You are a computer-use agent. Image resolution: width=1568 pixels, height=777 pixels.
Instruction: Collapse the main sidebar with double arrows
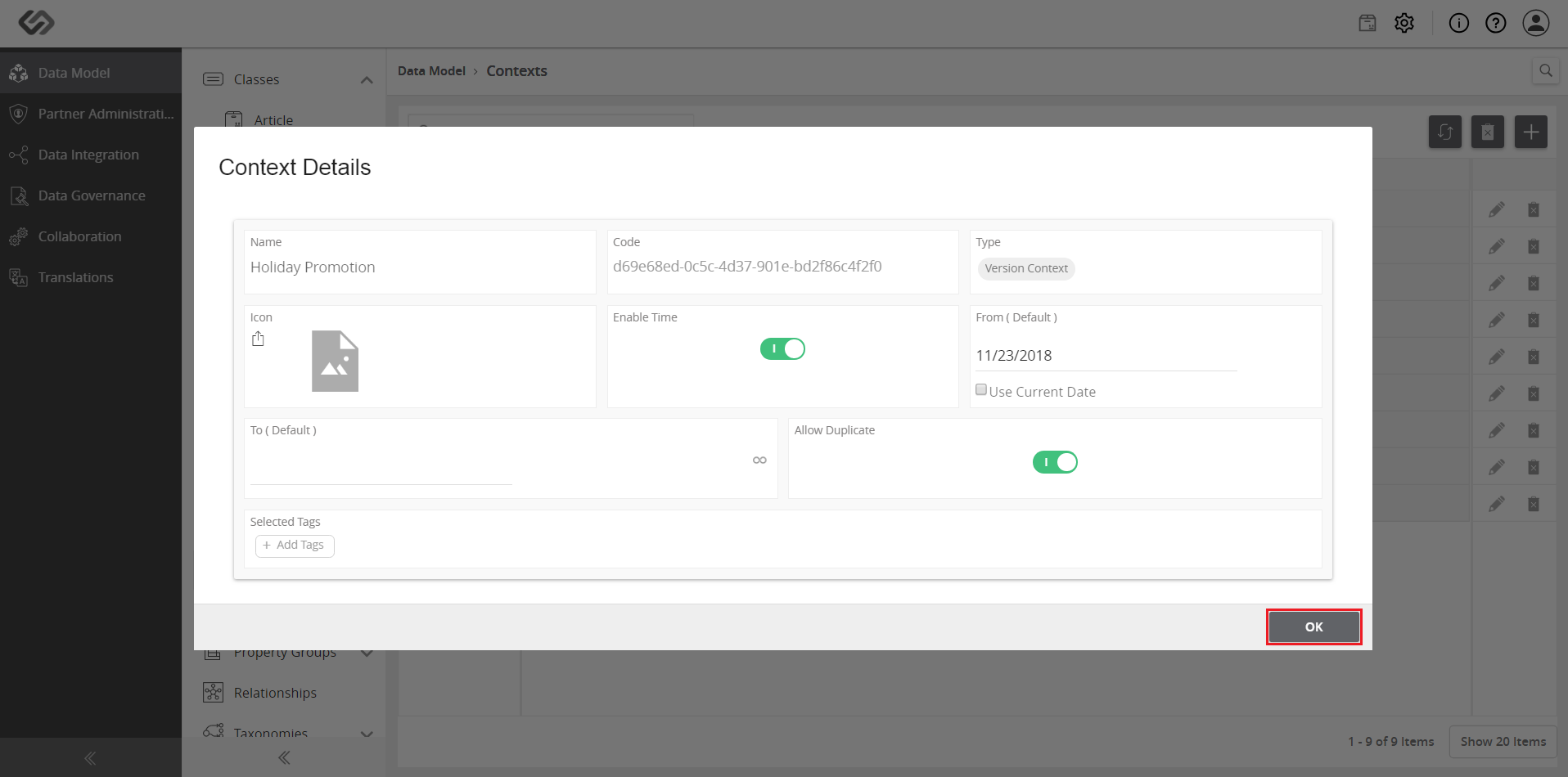click(x=90, y=758)
